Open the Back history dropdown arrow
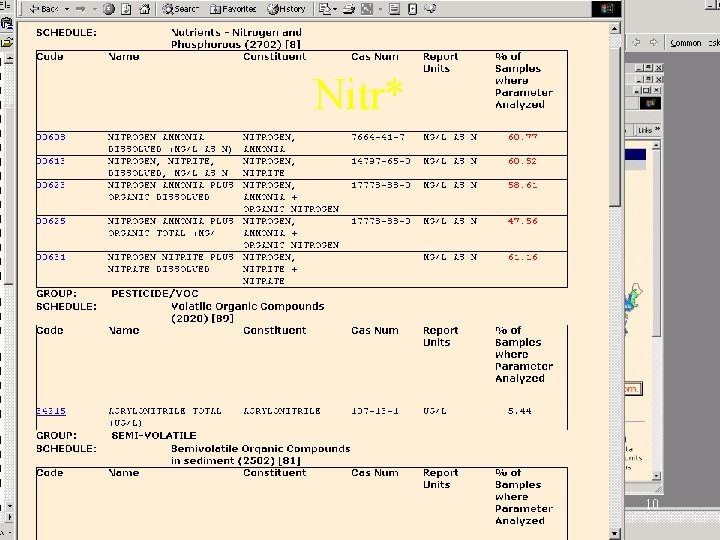Viewport: 720px width, 540px height. 67,9
